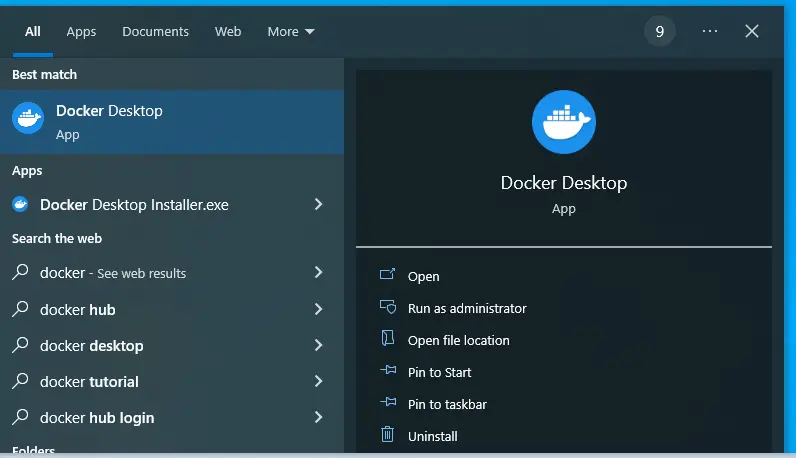Screen dimensions: 796x458
Task: Click the rewards badge showing 9
Action: (x=659, y=31)
